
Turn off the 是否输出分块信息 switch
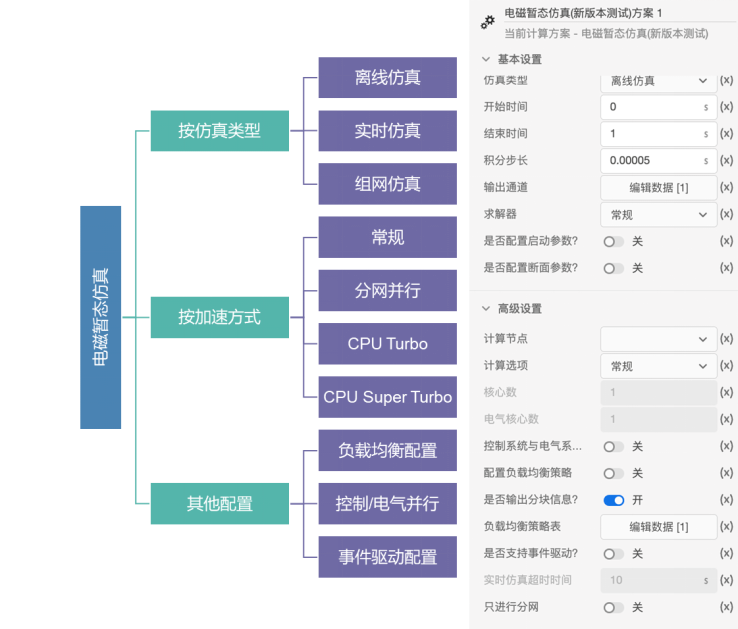(613, 500)
